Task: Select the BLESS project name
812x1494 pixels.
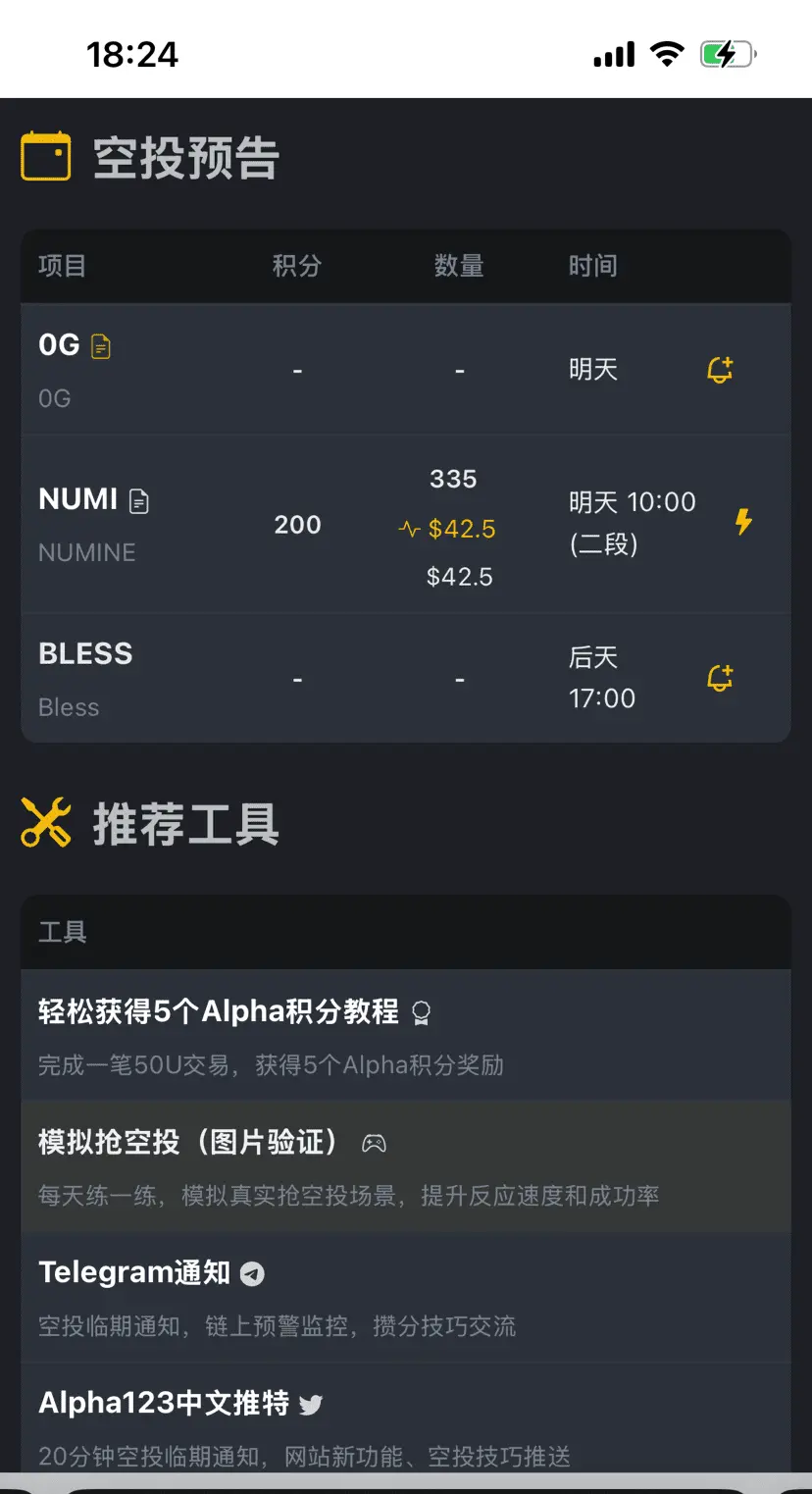Action: tap(85, 654)
